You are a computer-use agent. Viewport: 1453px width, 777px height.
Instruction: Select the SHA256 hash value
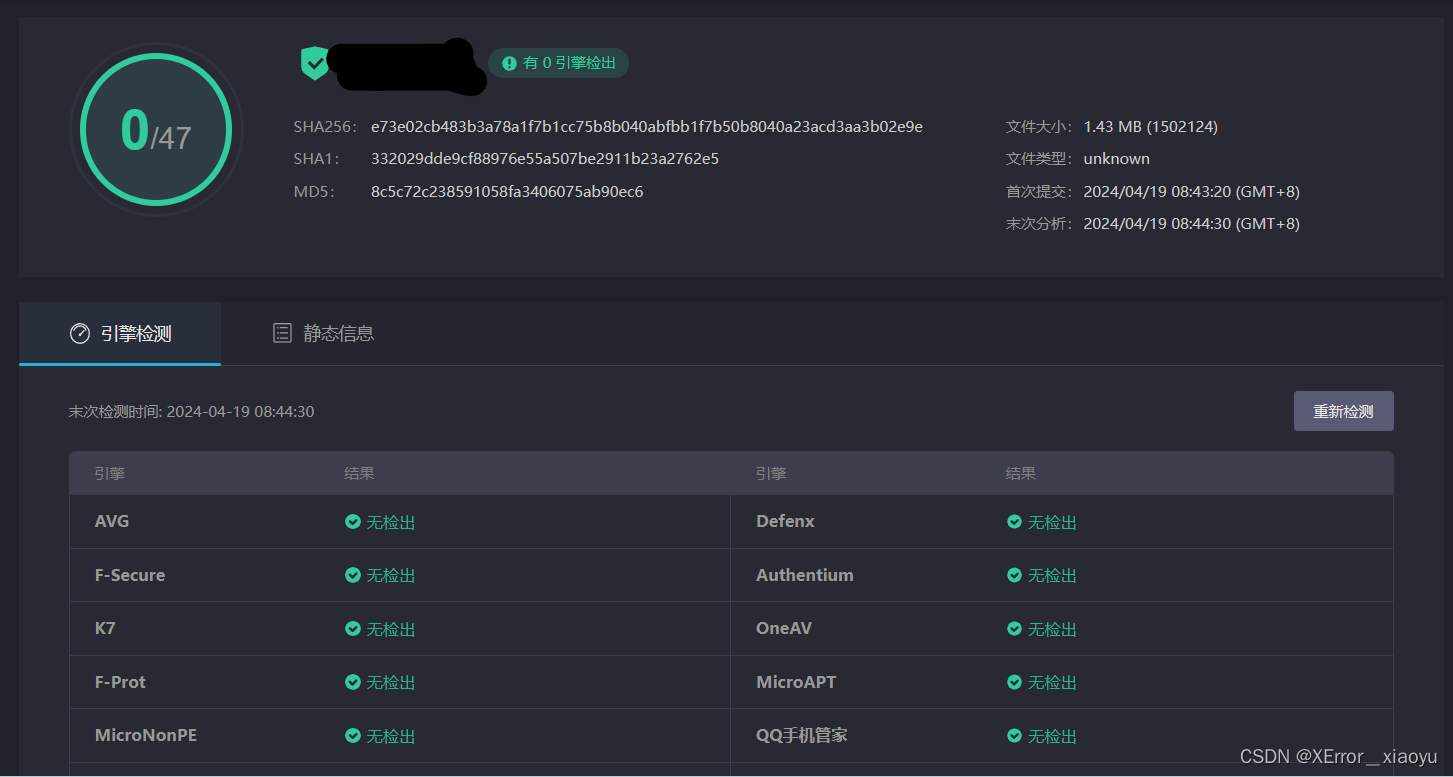(646, 127)
